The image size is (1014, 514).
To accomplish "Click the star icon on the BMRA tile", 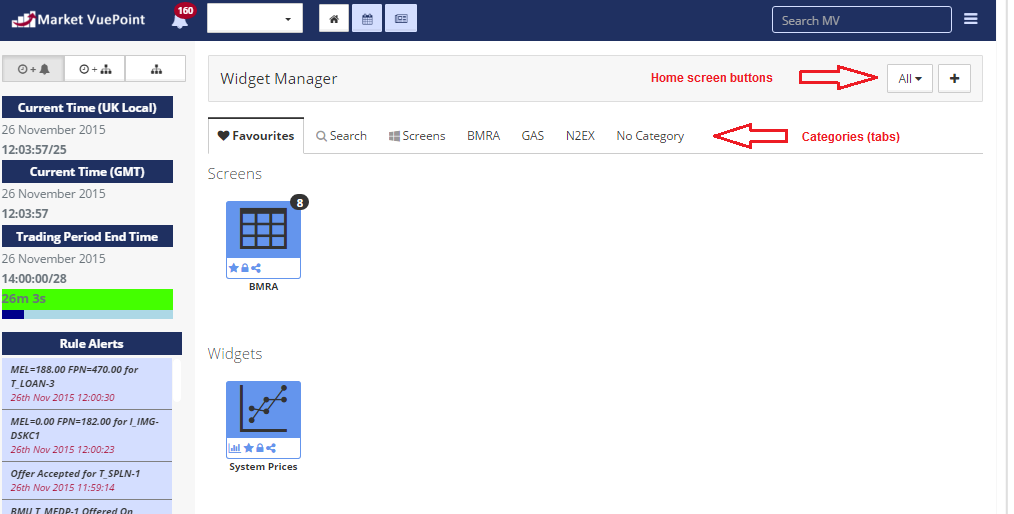I will (x=234, y=268).
